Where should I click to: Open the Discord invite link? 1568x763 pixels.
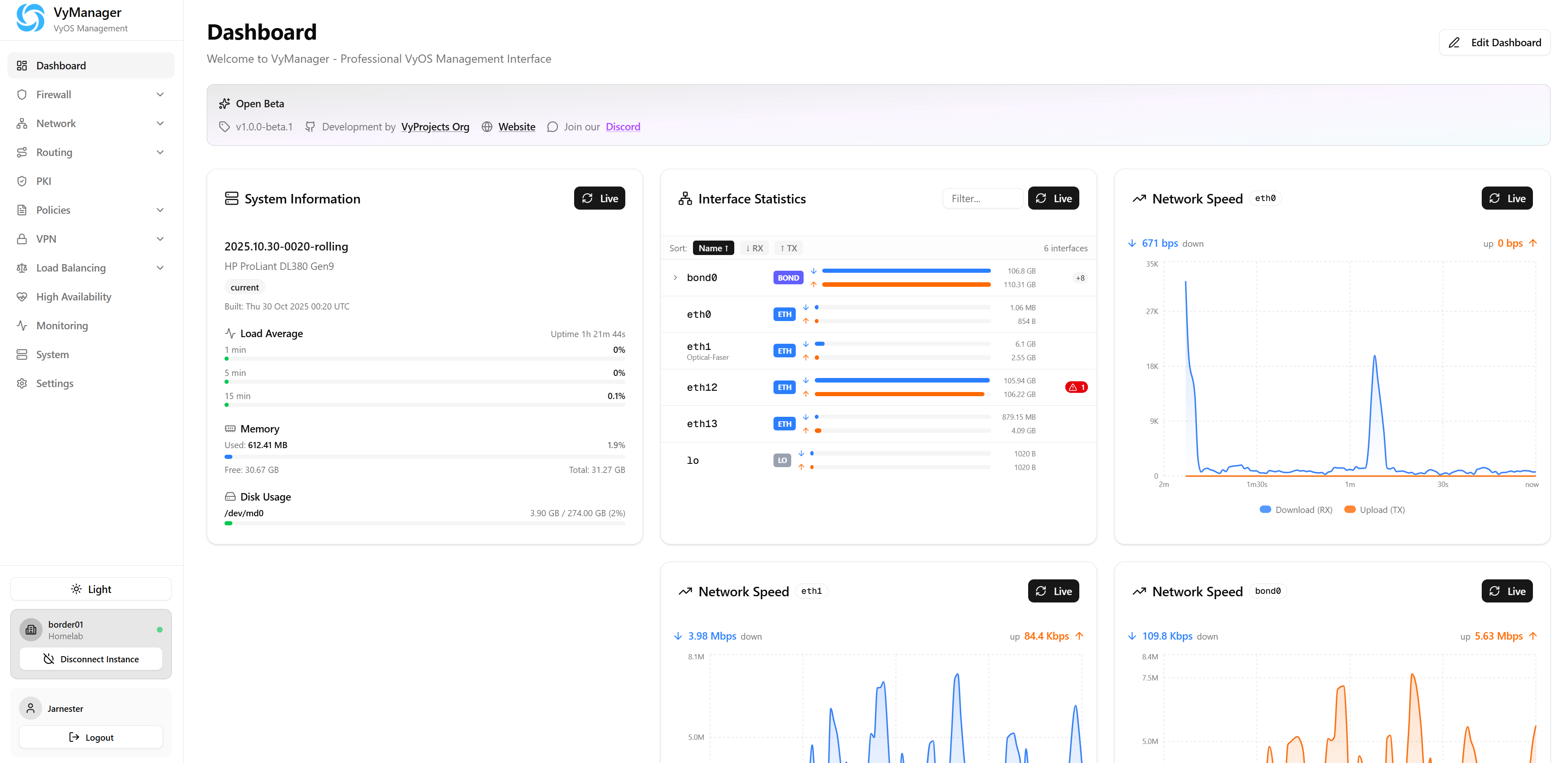point(623,127)
